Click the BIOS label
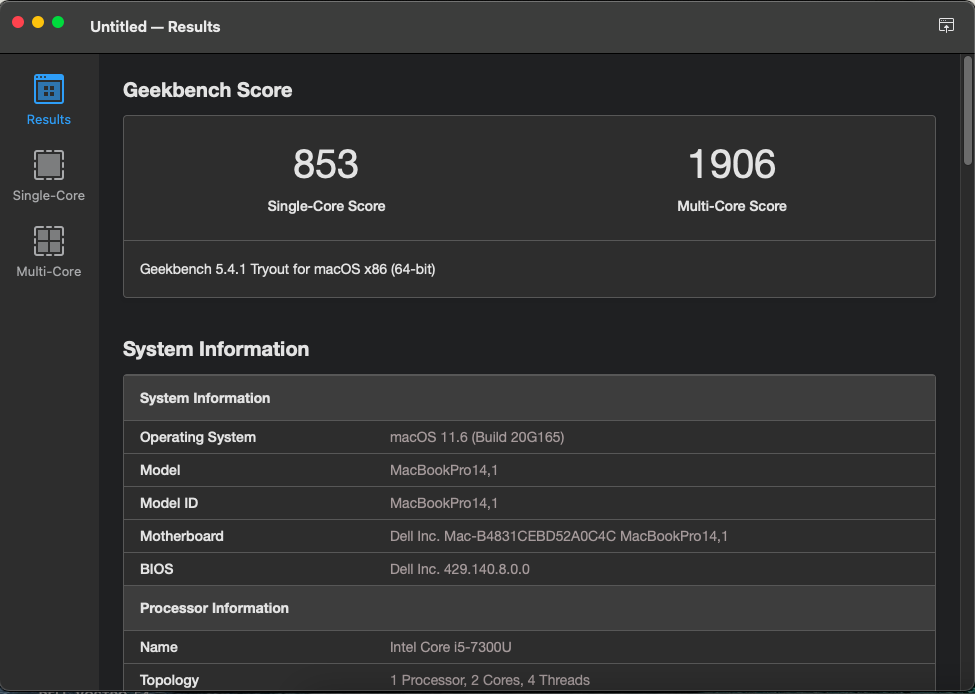The width and height of the screenshot is (975, 694). coord(156,569)
